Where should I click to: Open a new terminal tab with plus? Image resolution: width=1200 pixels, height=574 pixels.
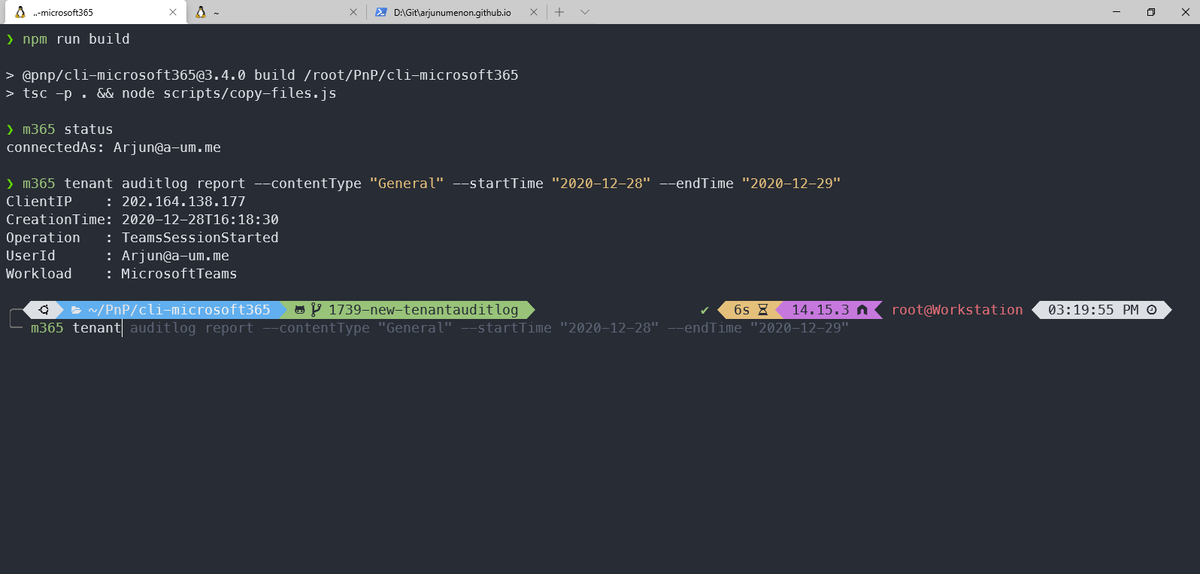(559, 12)
